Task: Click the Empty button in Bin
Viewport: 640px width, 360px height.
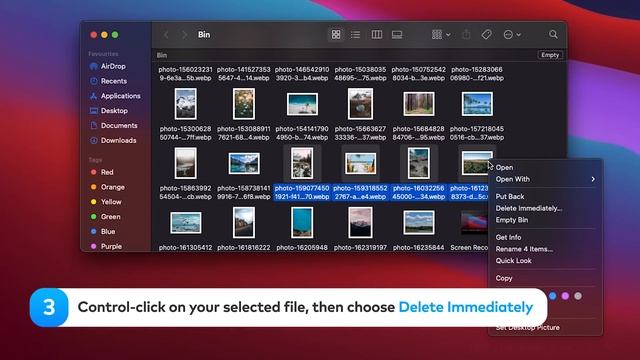Action: coord(550,55)
